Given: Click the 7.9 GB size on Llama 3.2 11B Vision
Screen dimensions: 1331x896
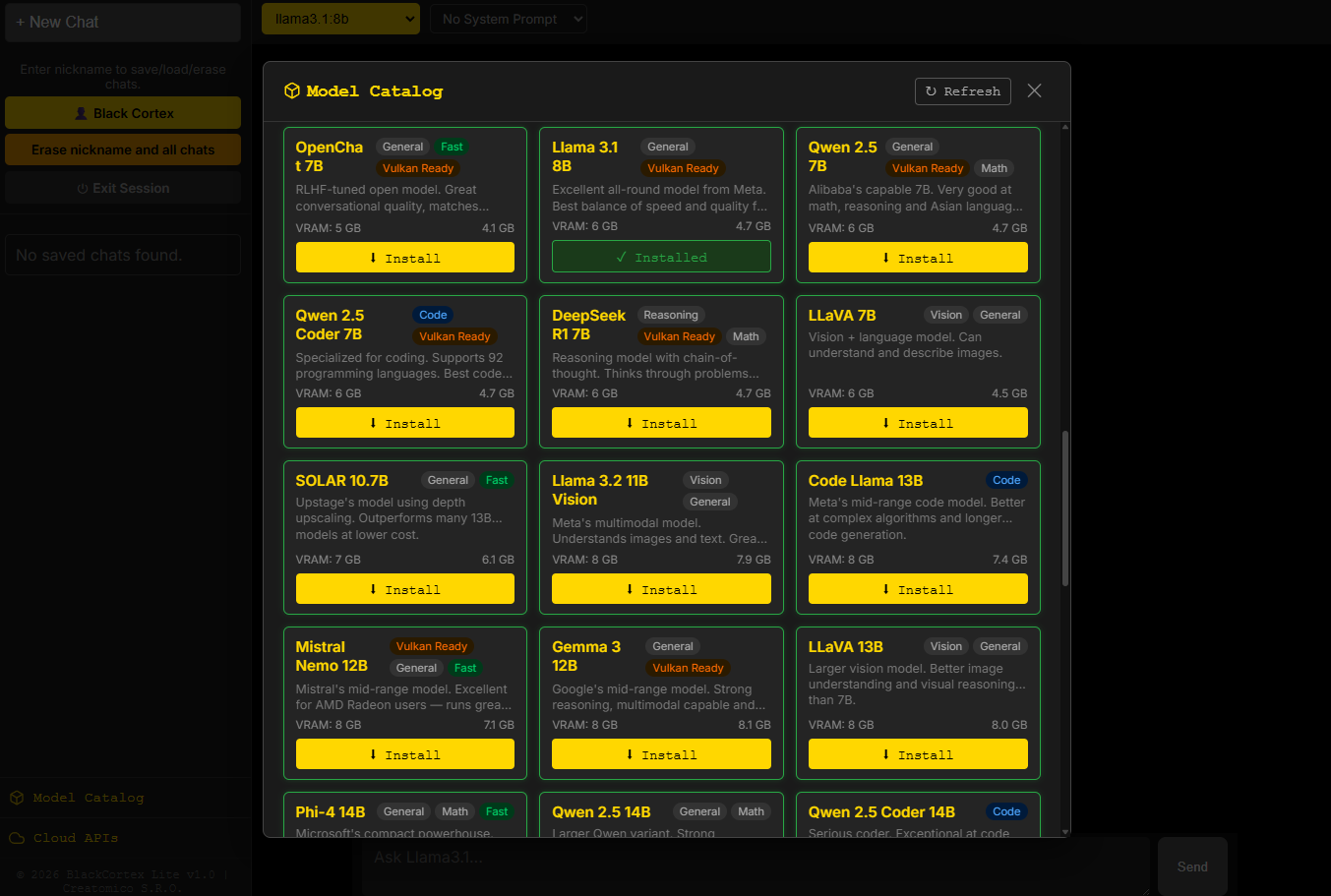Looking at the screenshot, I should [754, 560].
